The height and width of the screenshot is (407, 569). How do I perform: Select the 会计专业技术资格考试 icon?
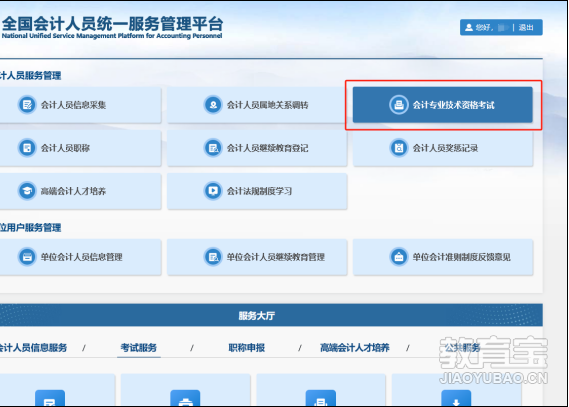(x=399, y=105)
